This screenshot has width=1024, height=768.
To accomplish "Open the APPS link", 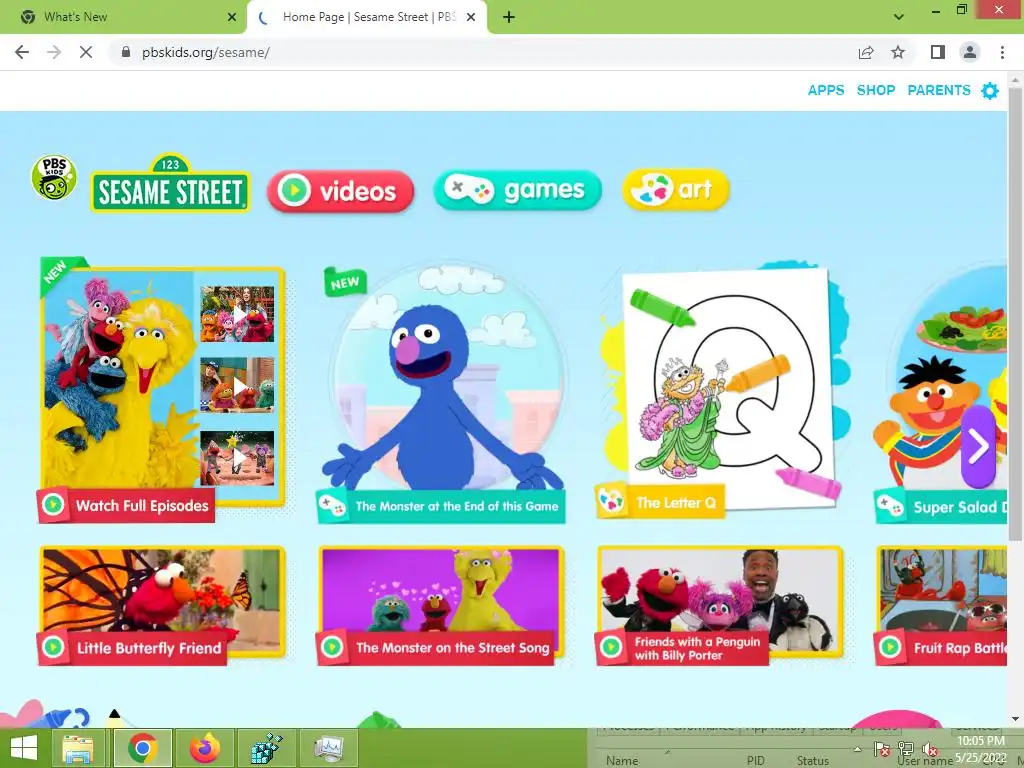I will pos(825,90).
